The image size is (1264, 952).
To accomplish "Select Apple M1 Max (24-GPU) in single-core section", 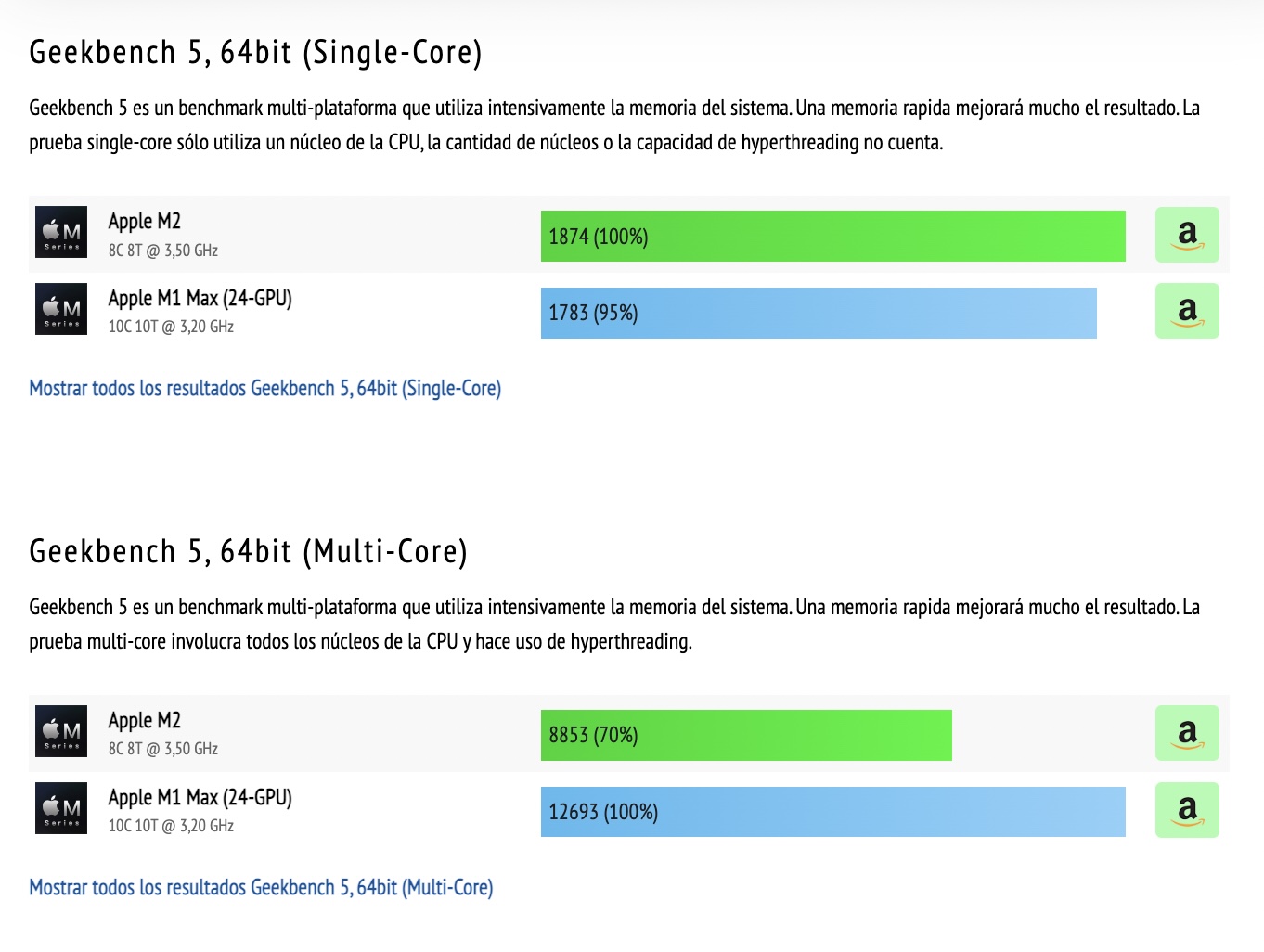I will (200, 298).
